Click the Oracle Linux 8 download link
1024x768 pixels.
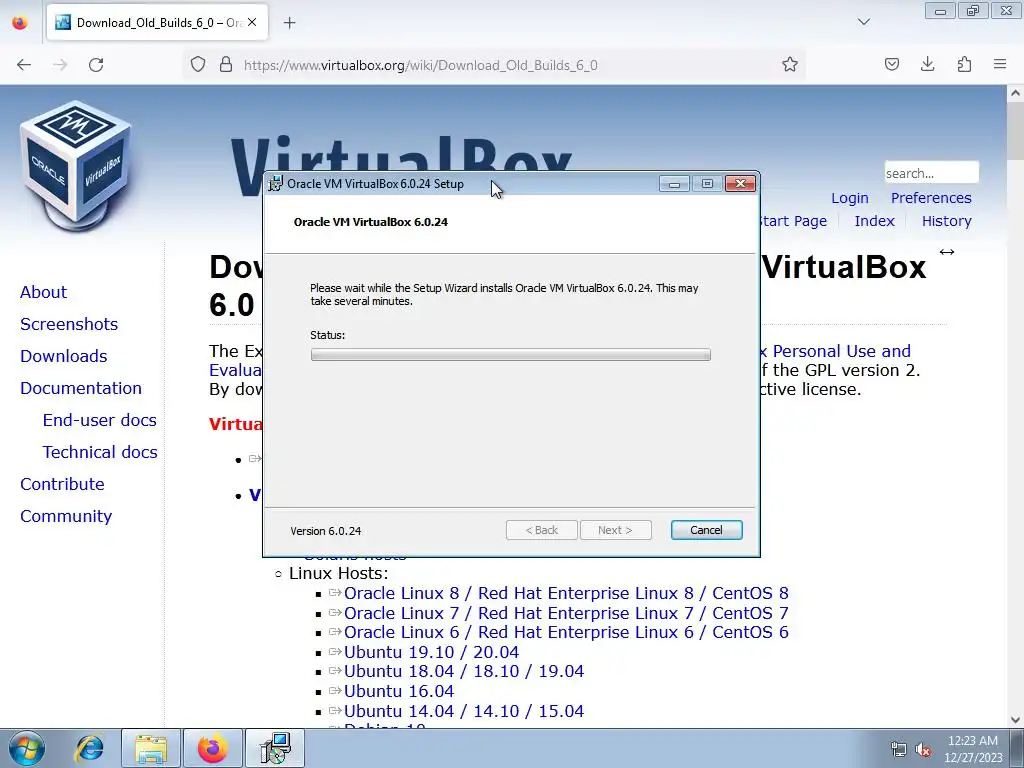(566, 593)
